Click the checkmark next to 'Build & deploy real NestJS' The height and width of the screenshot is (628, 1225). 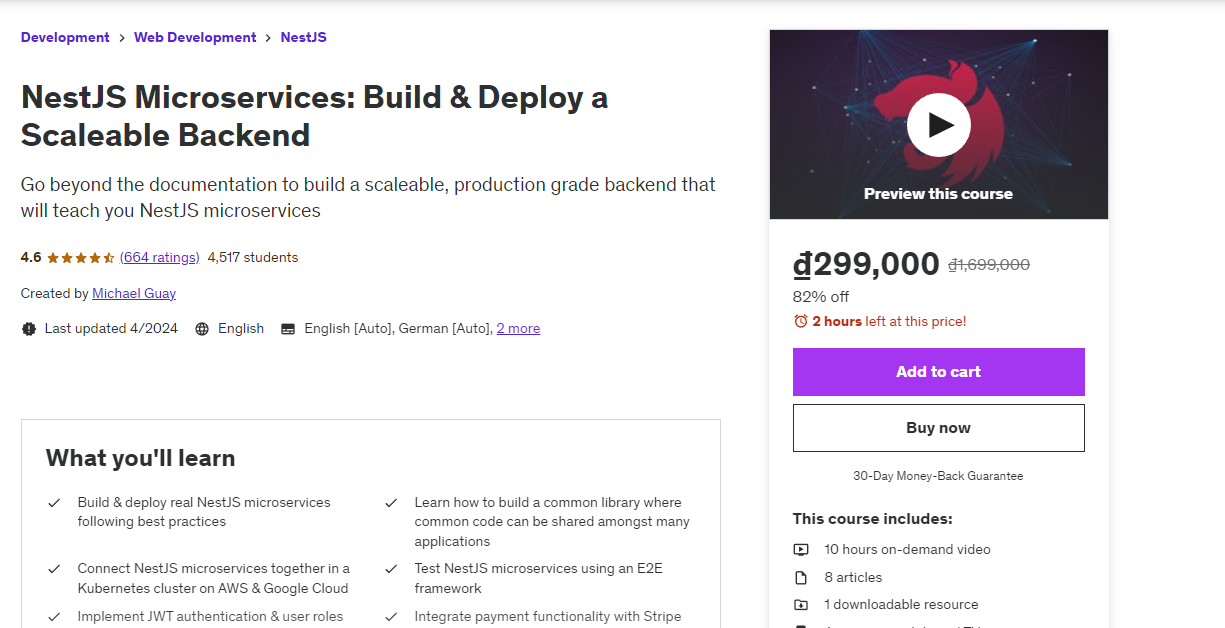point(55,503)
